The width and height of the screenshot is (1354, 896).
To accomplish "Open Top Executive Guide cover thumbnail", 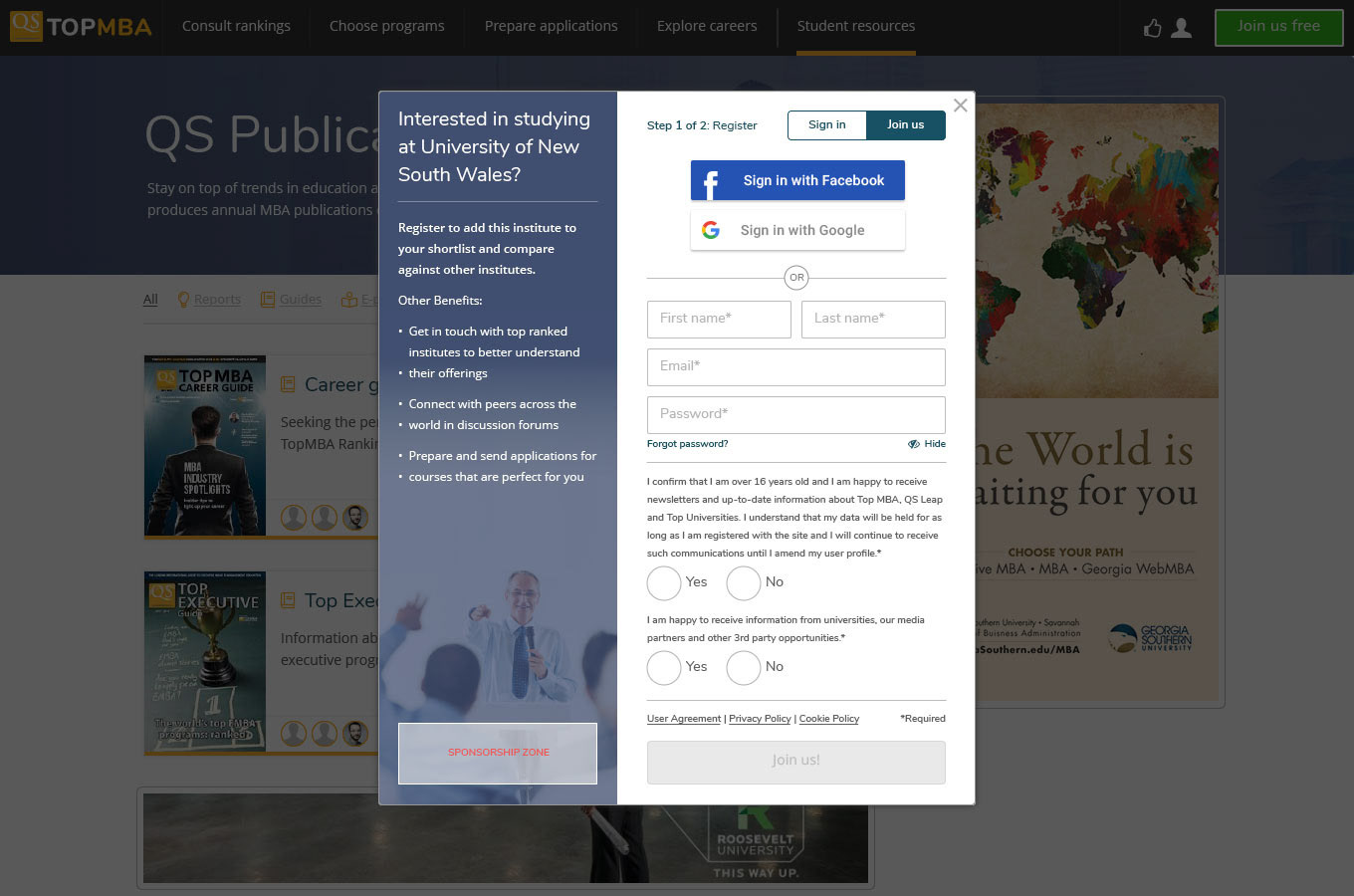I will (205, 662).
